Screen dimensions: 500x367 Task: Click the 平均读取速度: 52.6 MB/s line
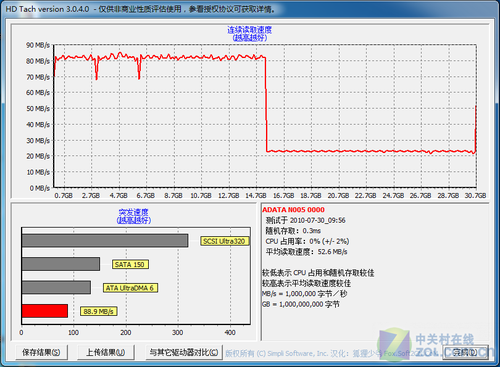tap(306, 252)
